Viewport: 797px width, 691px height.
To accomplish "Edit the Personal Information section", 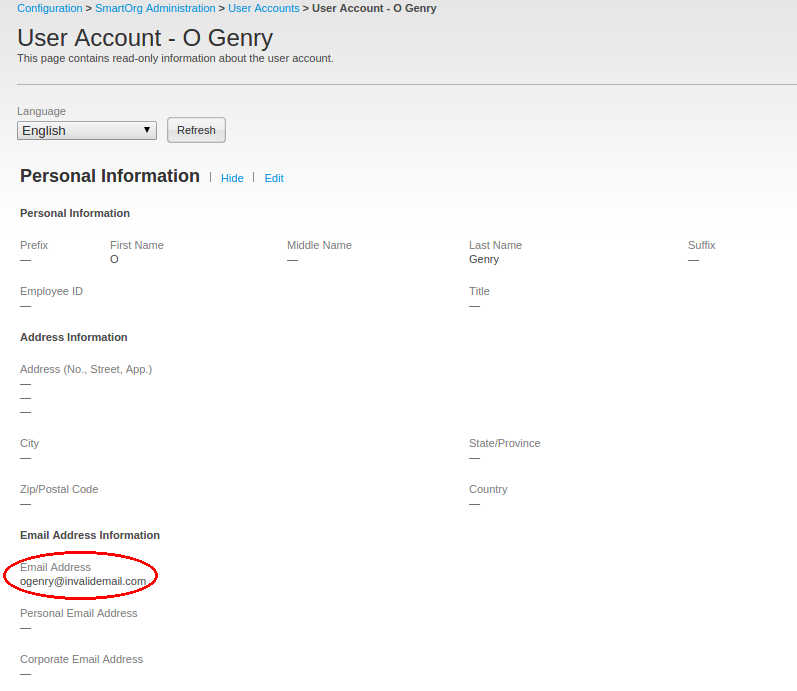I will (x=274, y=178).
